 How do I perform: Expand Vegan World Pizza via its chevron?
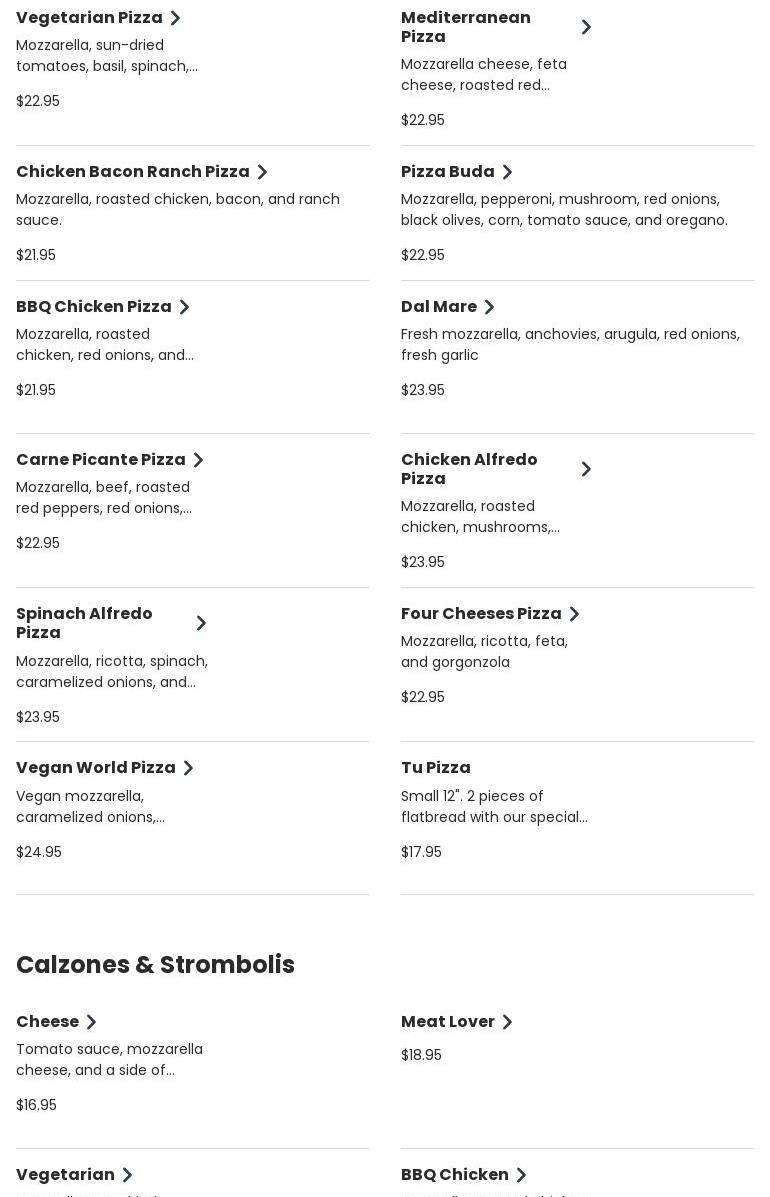click(x=188, y=768)
